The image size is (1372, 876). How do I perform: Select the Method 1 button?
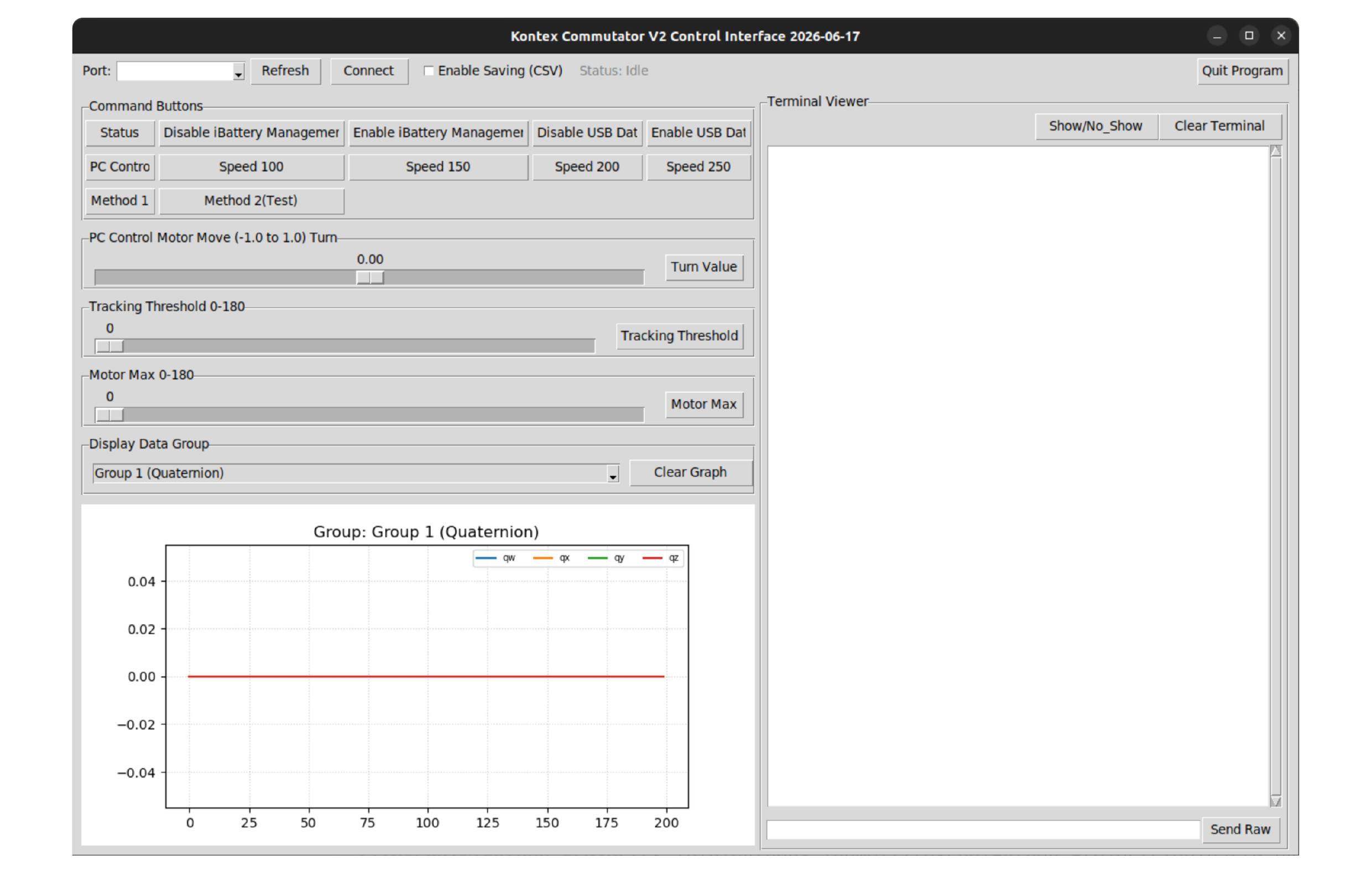pos(119,201)
